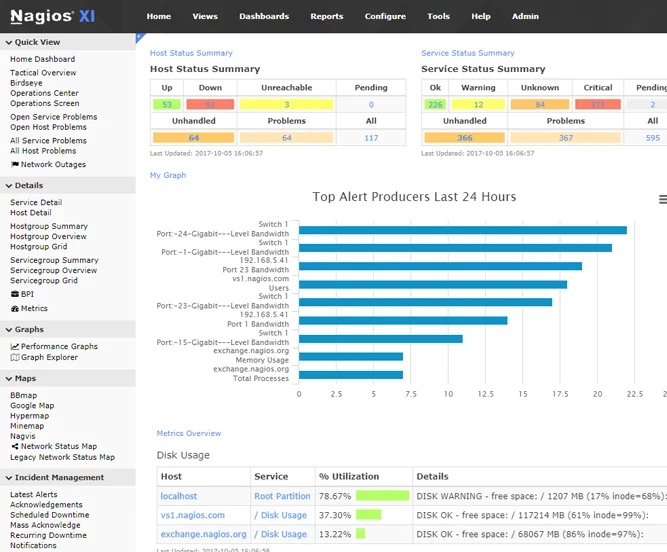Image resolution: width=667 pixels, height=552 pixels.
Task: Open Birdseye view
Action: tap(26, 83)
